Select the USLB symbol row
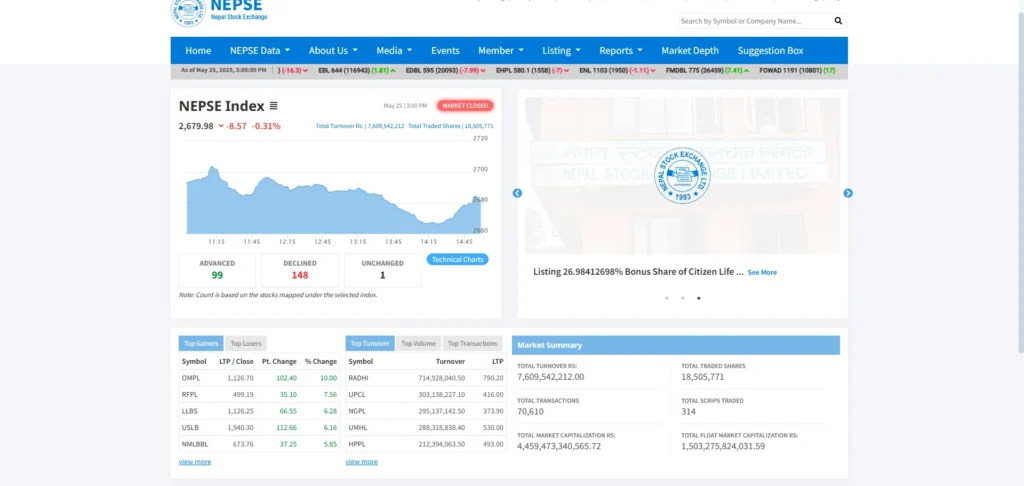This screenshot has width=1024, height=486. (x=259, y=427)
